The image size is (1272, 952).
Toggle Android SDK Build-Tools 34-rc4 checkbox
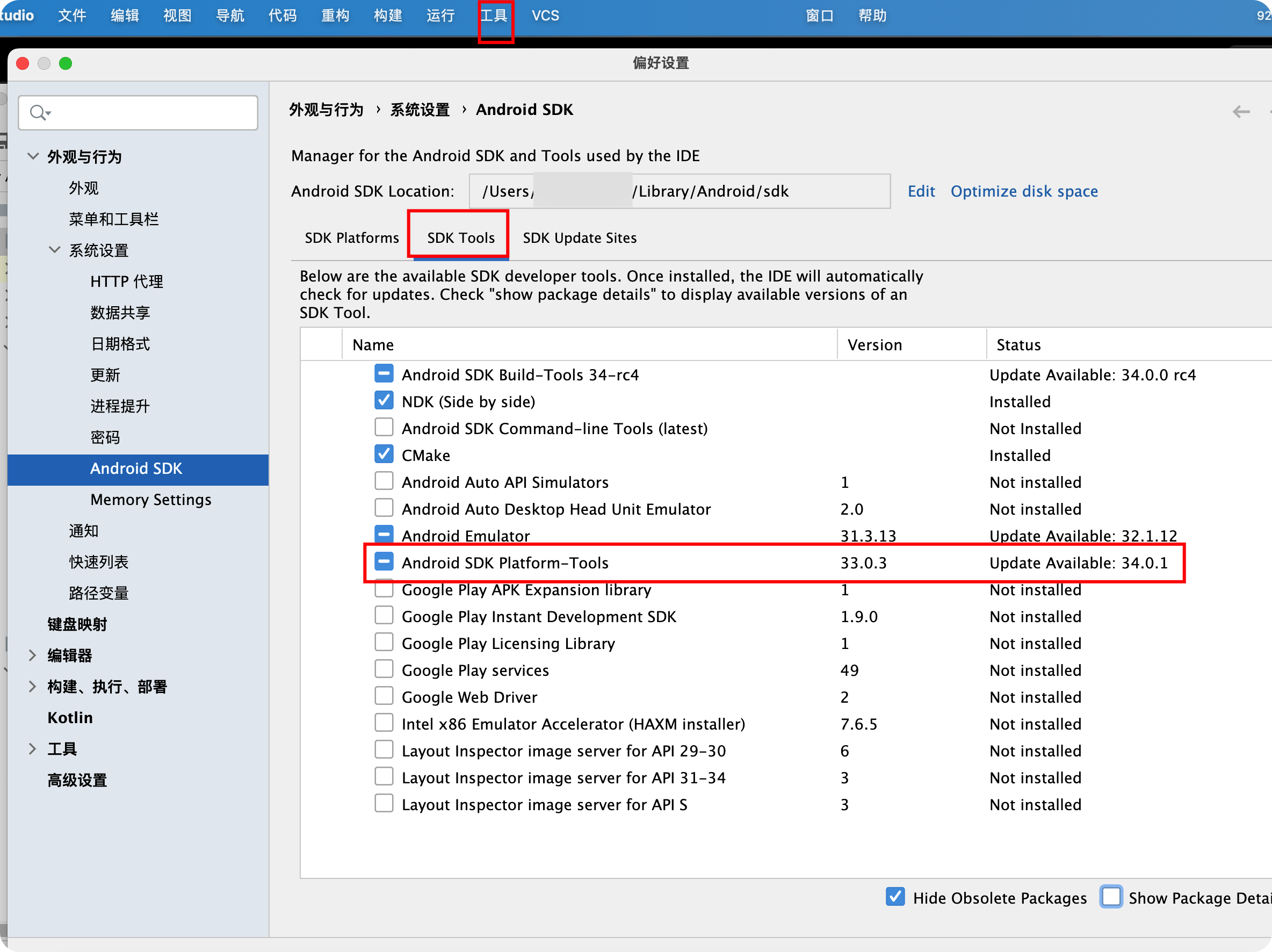click(x=384, y=374)
